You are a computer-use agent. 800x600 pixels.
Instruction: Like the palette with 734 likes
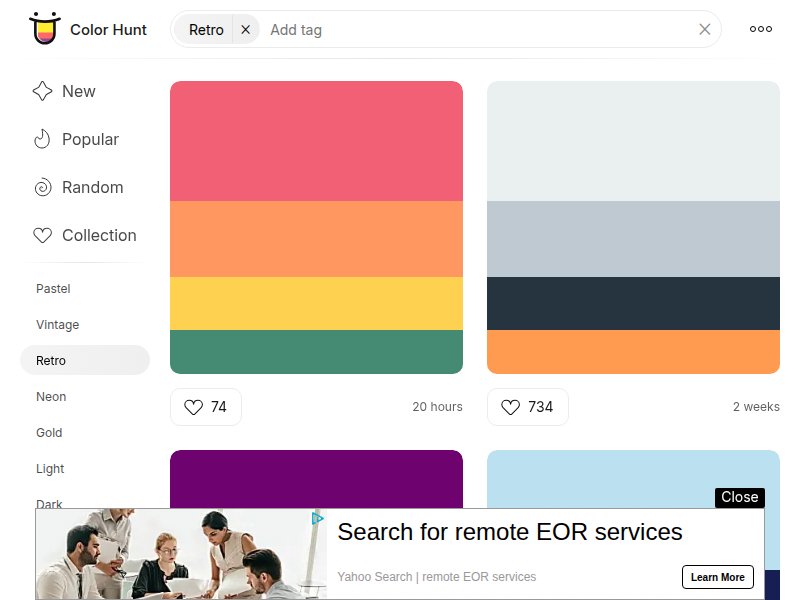[527, 407]
